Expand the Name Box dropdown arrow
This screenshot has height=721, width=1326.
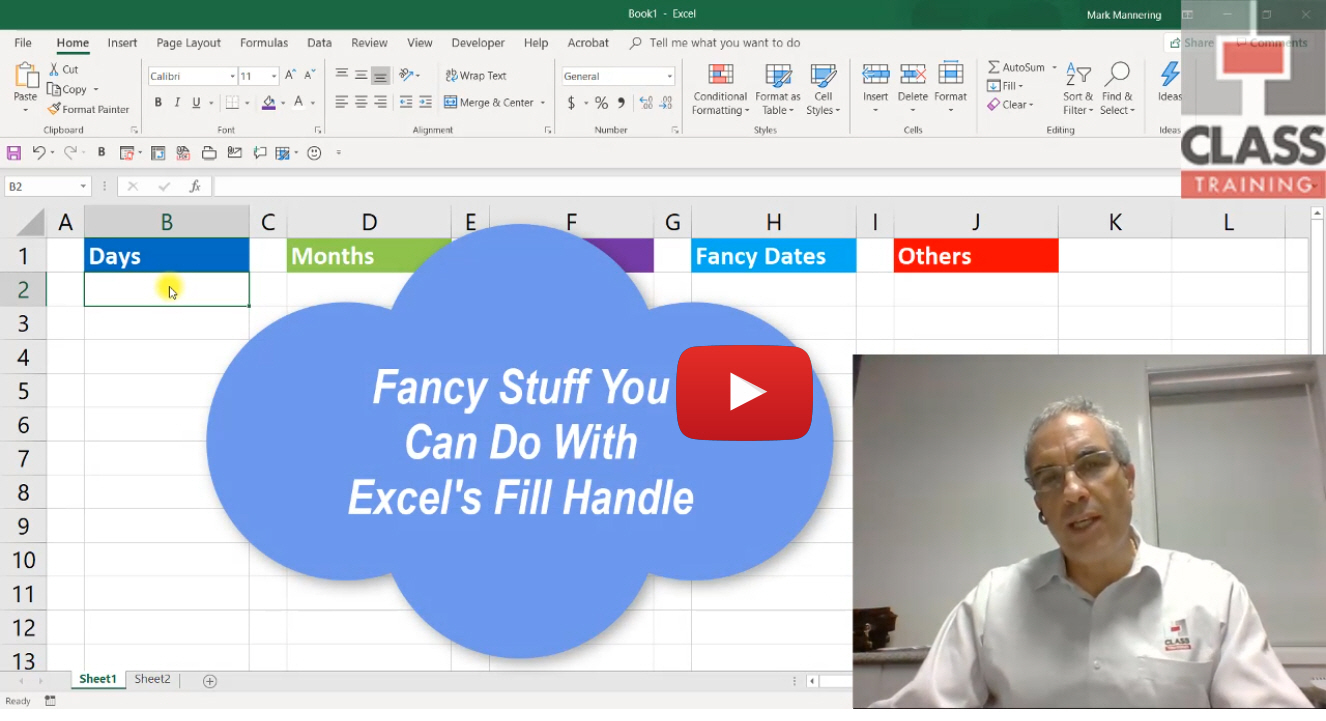[x=83, y=186]
